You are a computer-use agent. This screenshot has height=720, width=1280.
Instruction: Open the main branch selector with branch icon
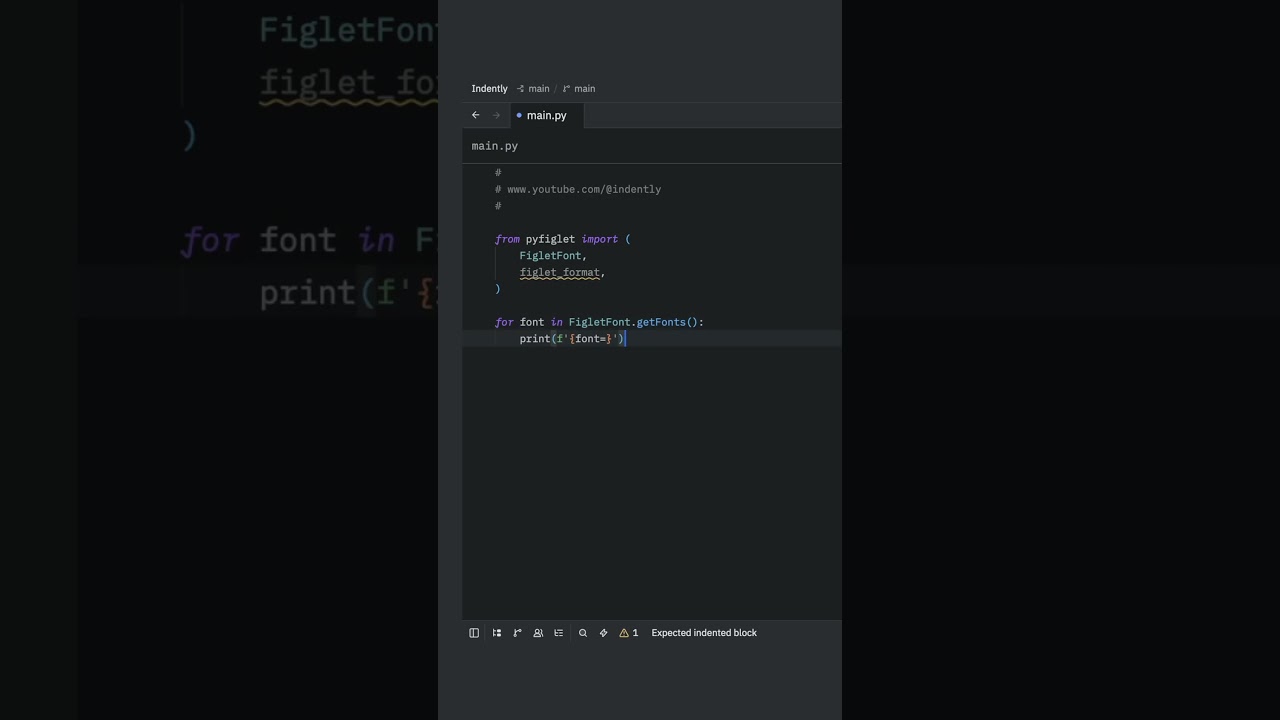579,89
